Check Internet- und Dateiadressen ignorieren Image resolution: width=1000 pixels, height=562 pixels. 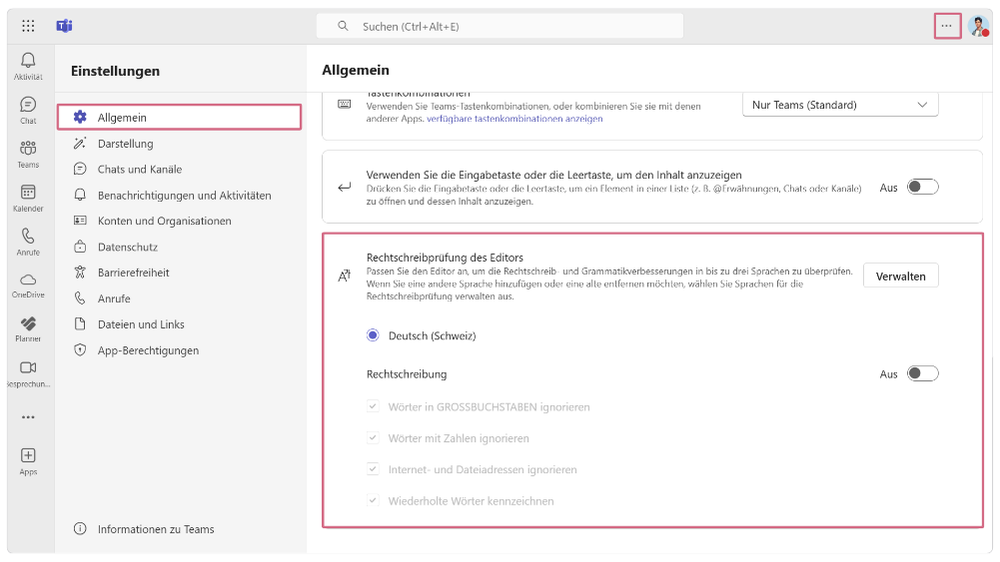tap(373, 469)
